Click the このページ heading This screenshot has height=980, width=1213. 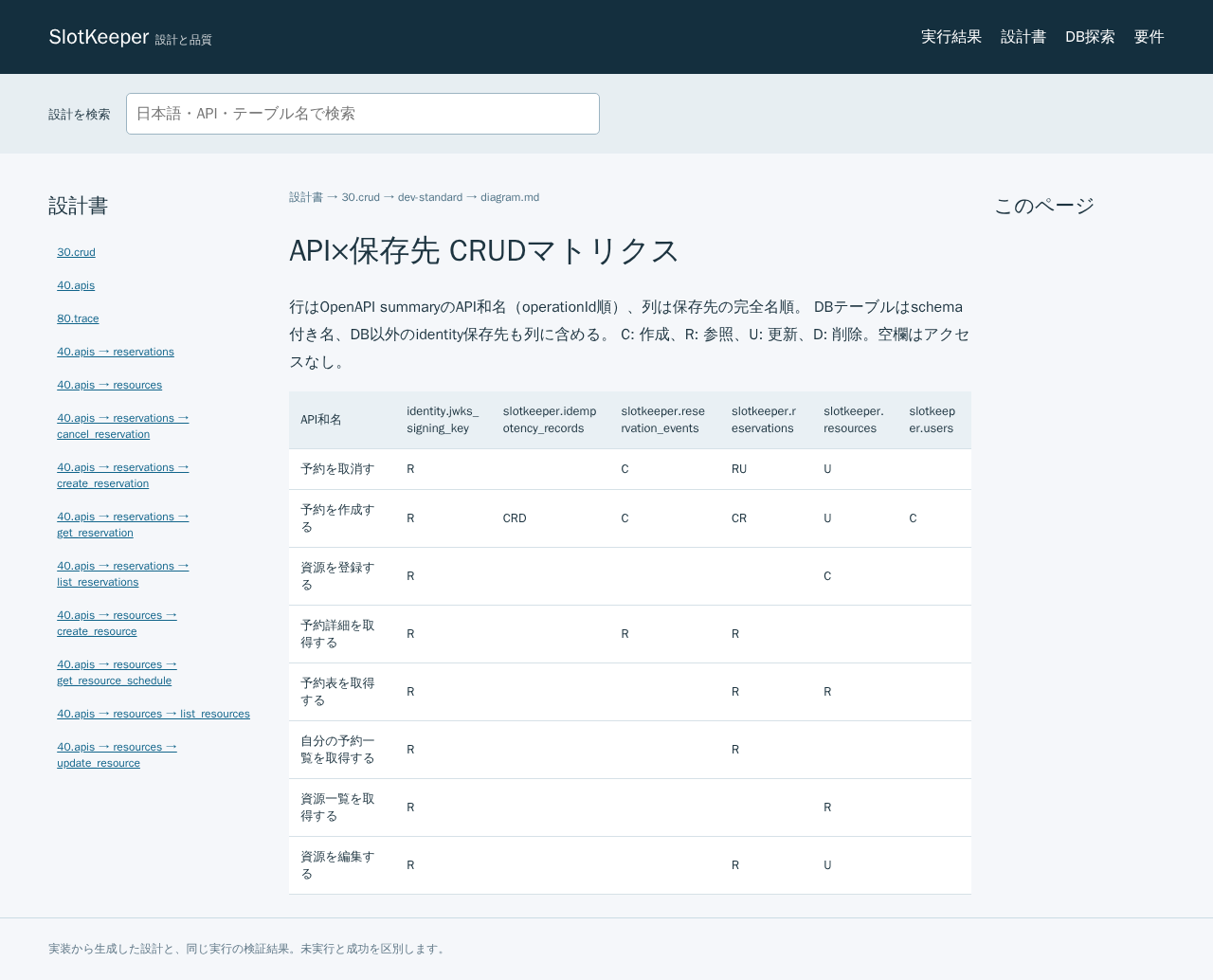[x=1044, y=206]
